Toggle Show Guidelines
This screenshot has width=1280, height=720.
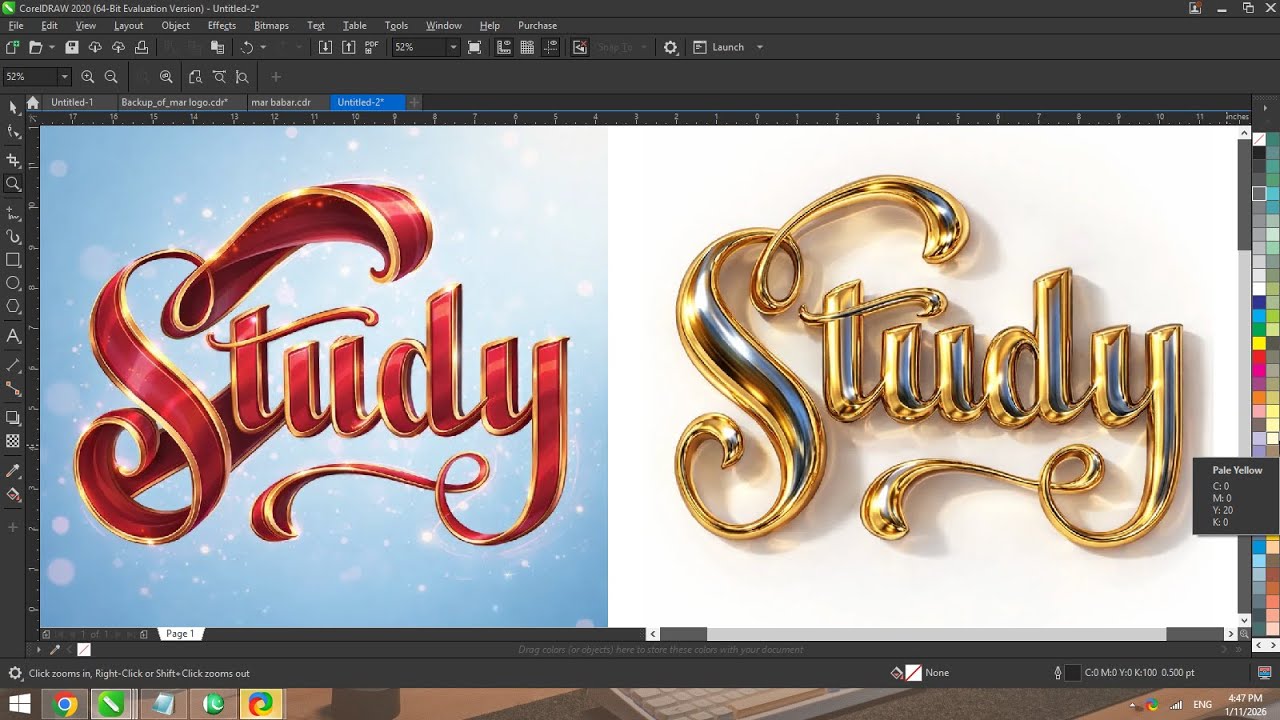(551, 47)
